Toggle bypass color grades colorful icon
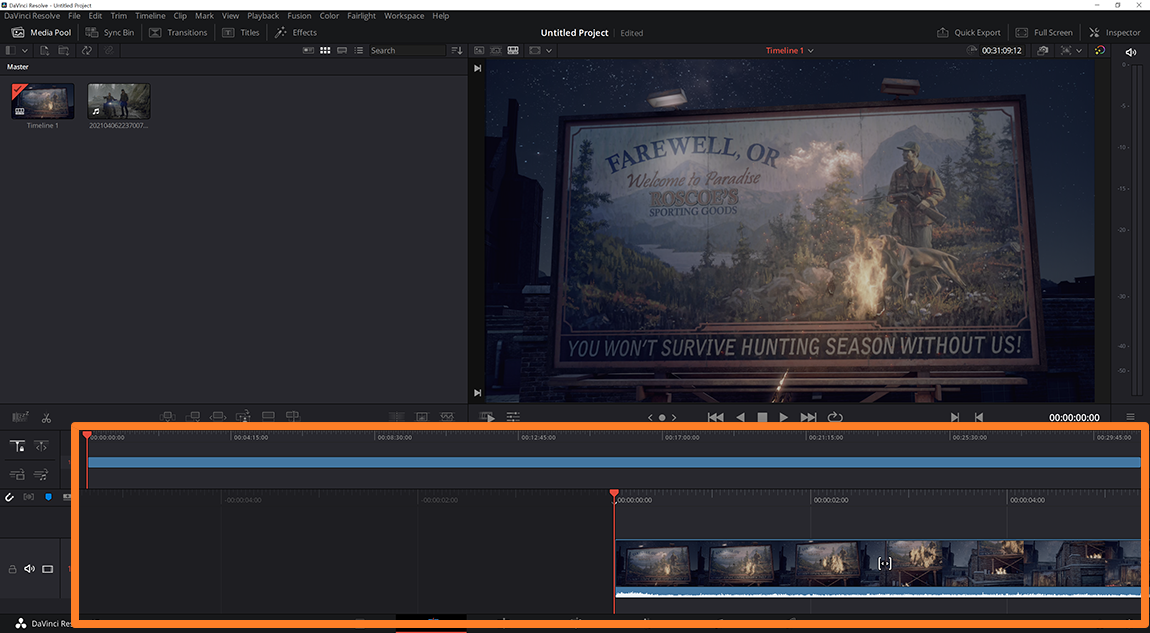The height and width of the screenshot is (633, 1150). [1099, 51]
